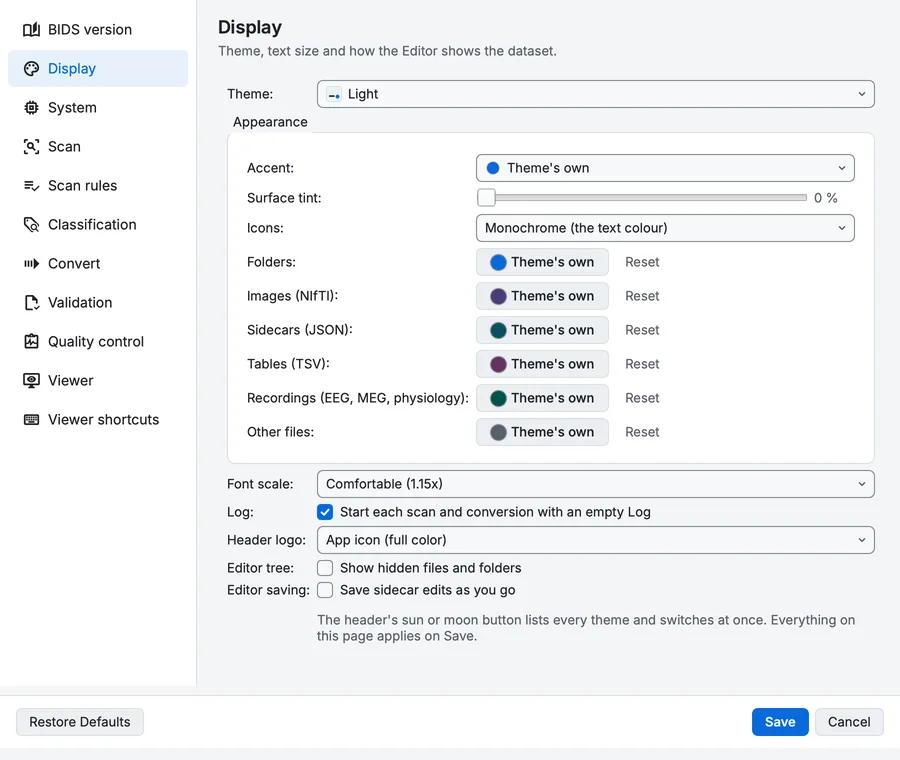Image resolution: width=900 pixels, height=760 pixels.
Task: Pick the Recordings colour swatch
Action: [x=542, y=398]
